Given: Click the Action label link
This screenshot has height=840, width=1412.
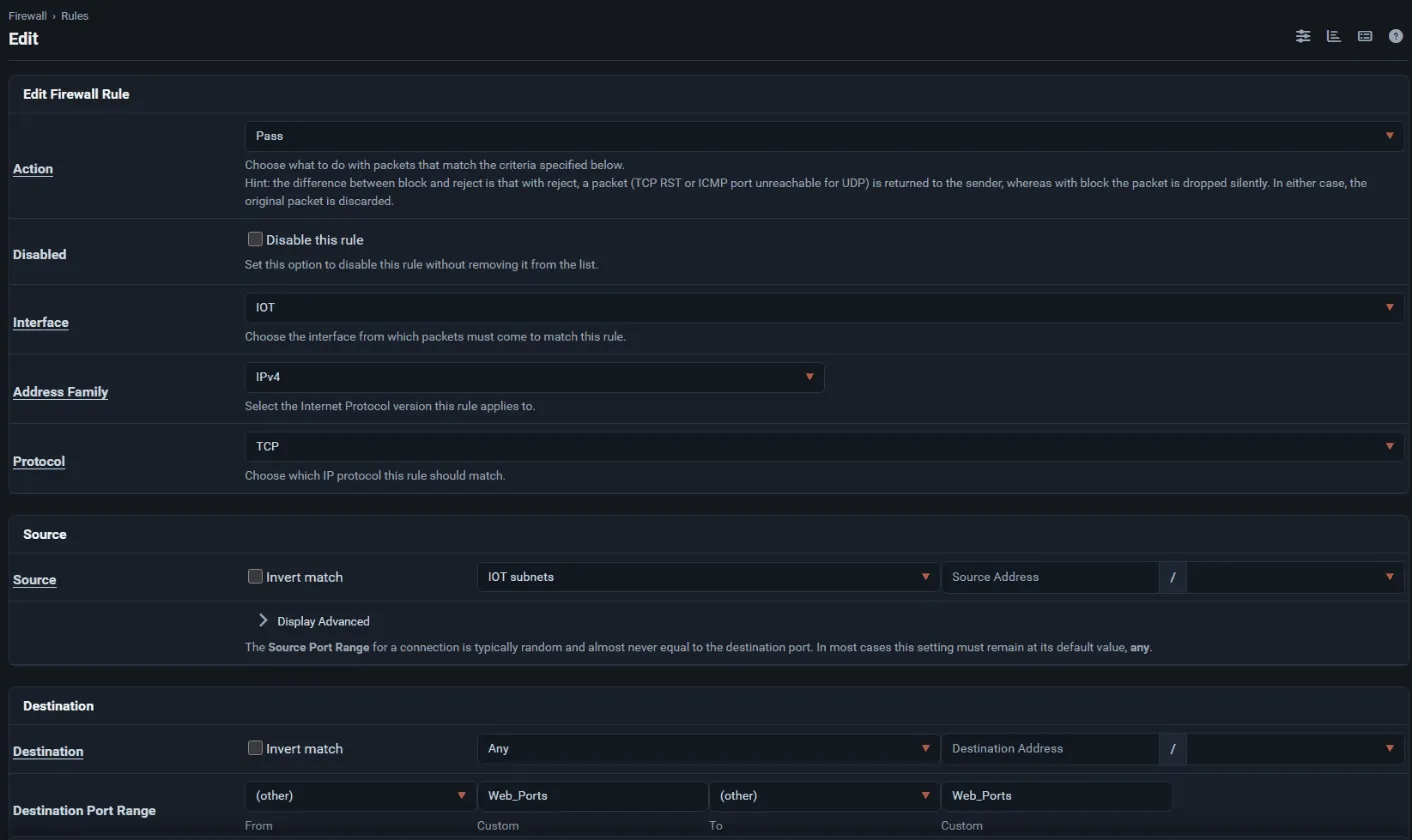Looking at the screenshot, I should [33, 169].
